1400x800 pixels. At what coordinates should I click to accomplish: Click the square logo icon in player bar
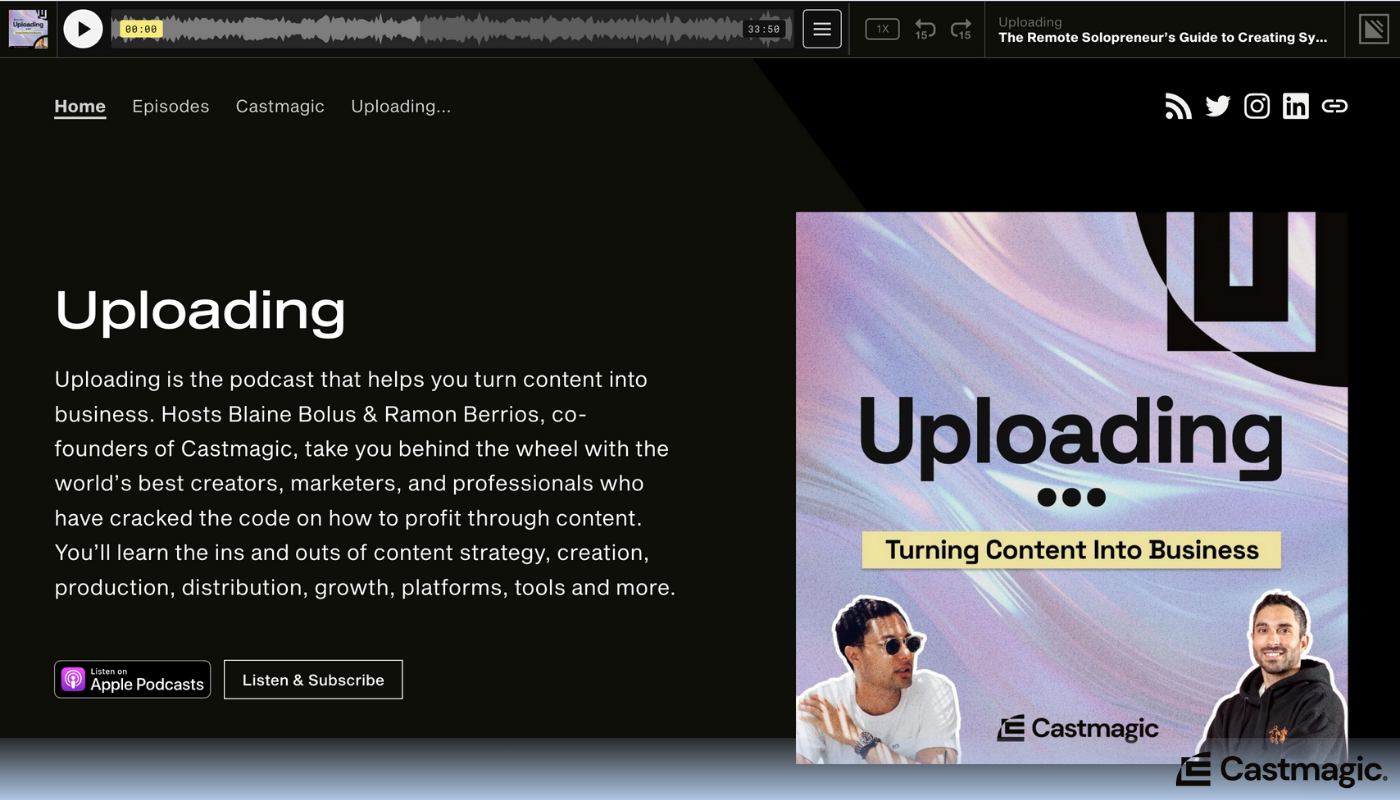pyautogui.click(x=1374, y=29)
